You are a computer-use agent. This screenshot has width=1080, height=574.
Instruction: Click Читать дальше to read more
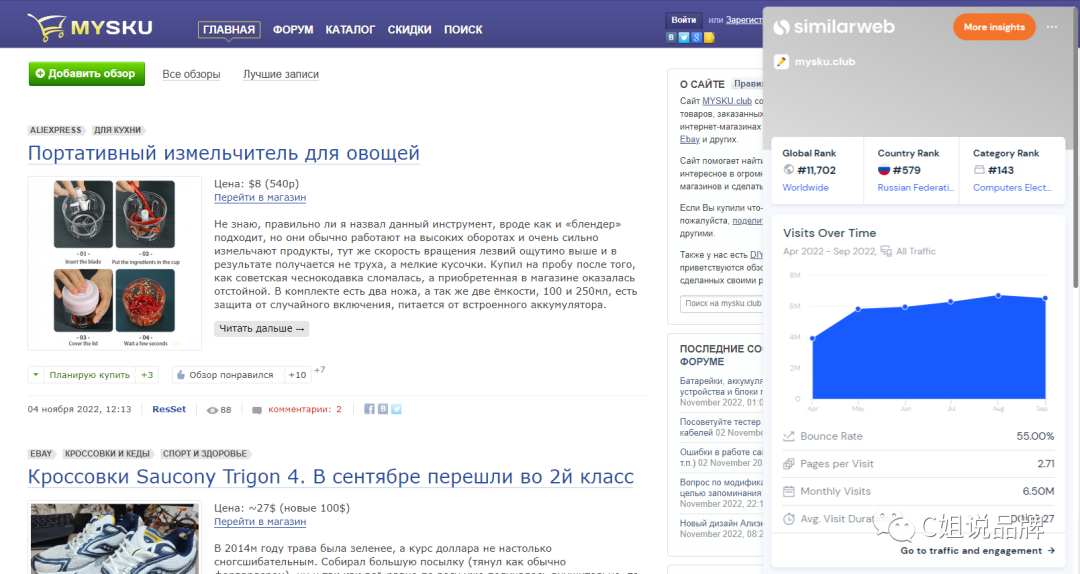click(x=262, y=329)
